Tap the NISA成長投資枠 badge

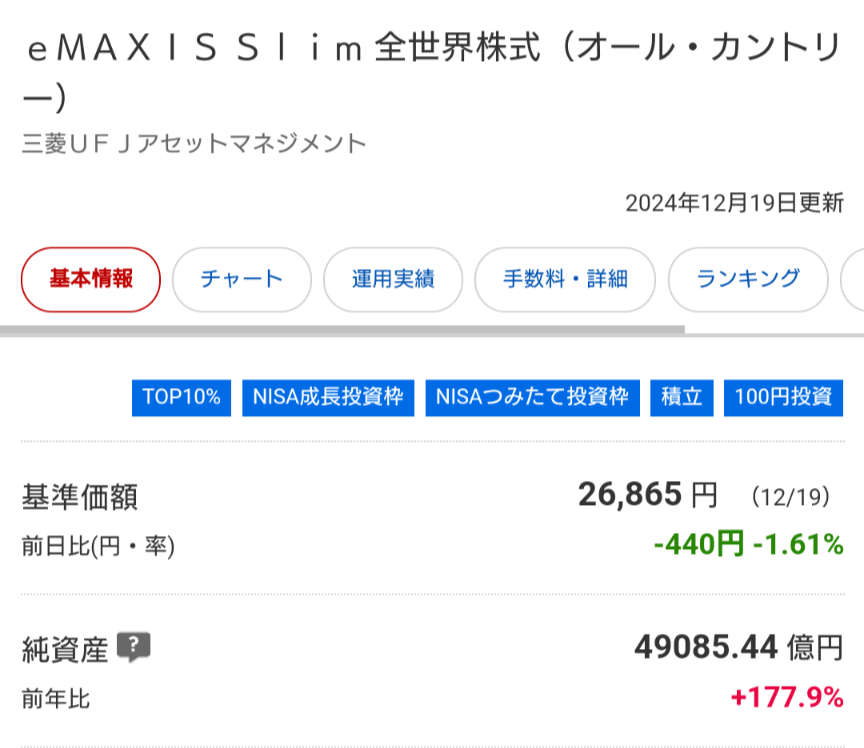pyautogui.click(x=328, y=397)
